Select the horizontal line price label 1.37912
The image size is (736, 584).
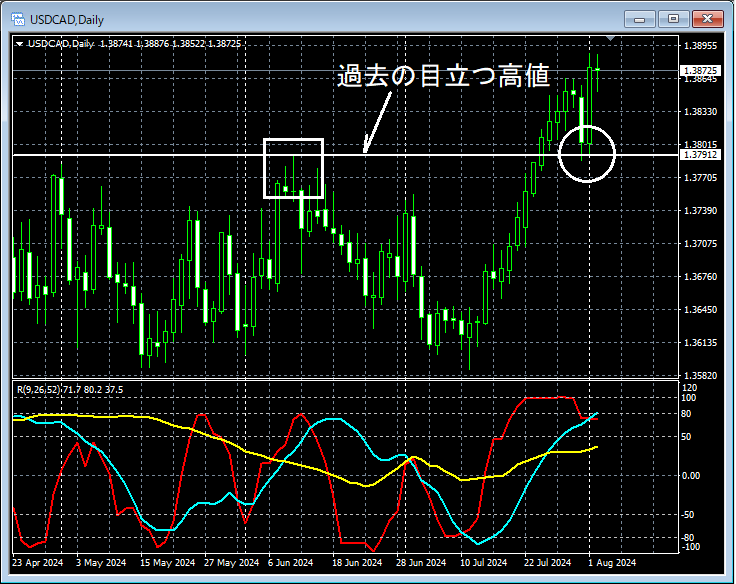click(x=700, y=154)
